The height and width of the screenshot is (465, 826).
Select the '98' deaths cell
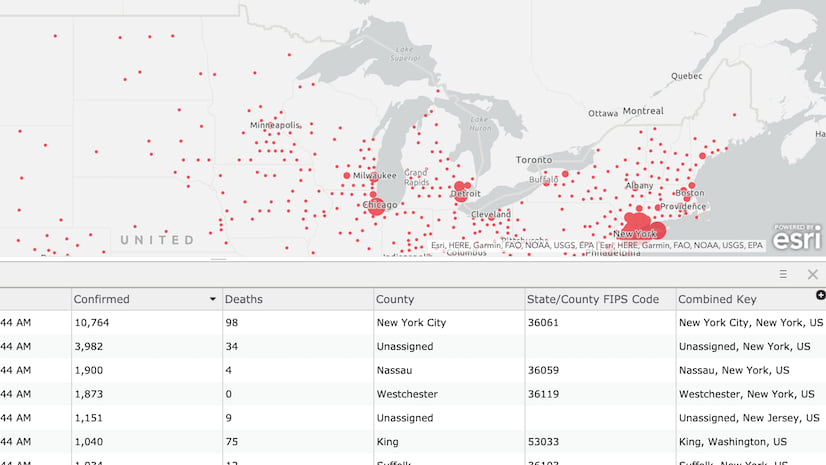(298, 322)
